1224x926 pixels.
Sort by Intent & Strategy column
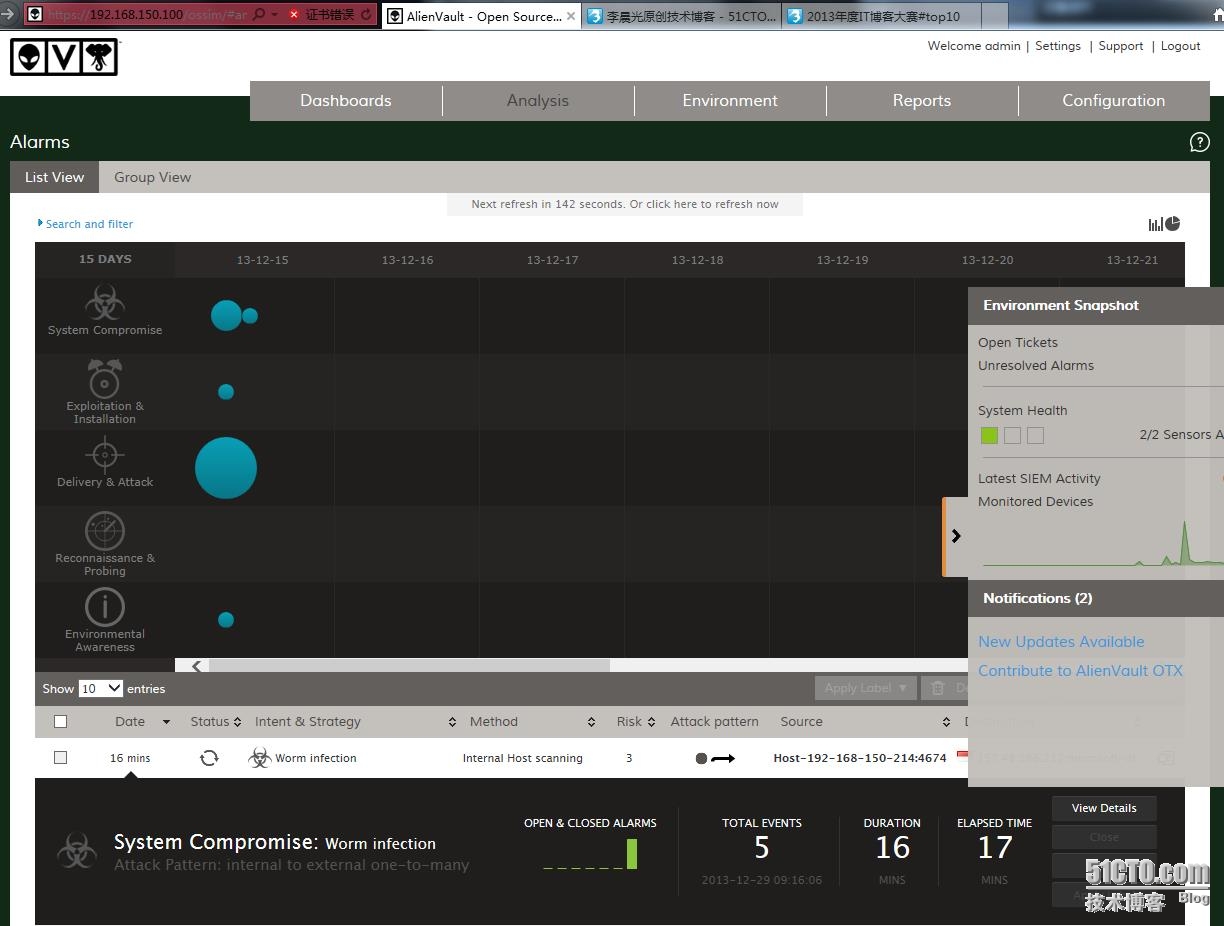(355, 722)
